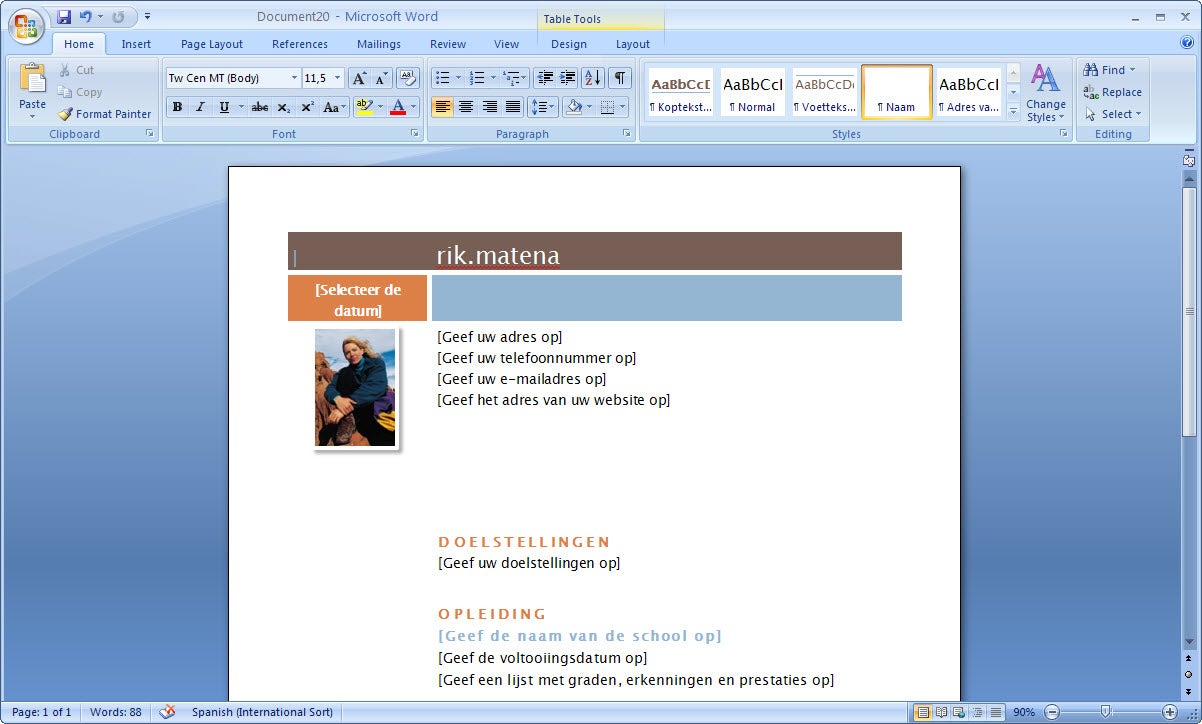Image resolution: width=1202 pixels, height=724 pixels.
Task: Switch to Draft view
Action: point(995,712)
